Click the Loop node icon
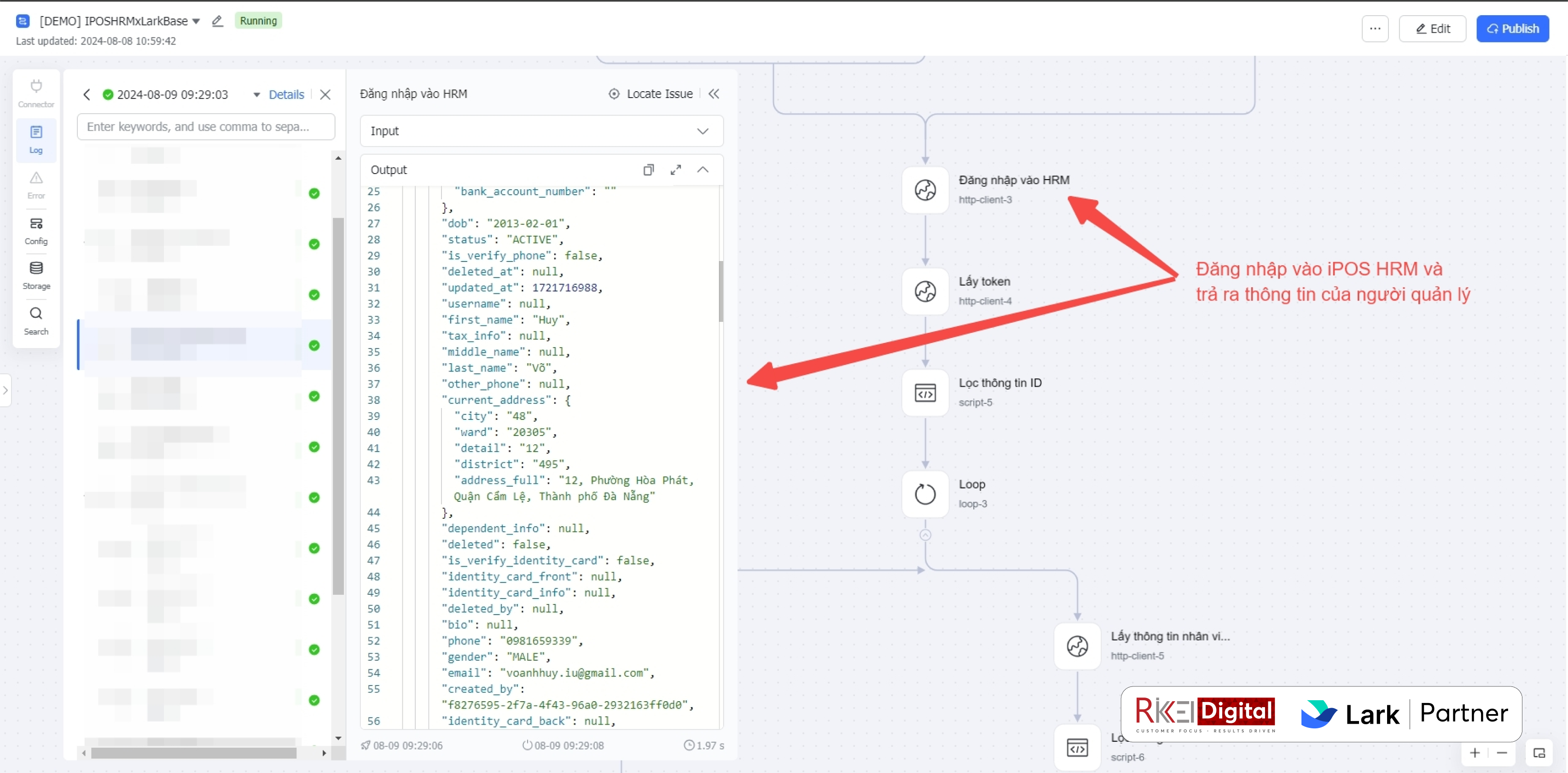 [924, 494]
